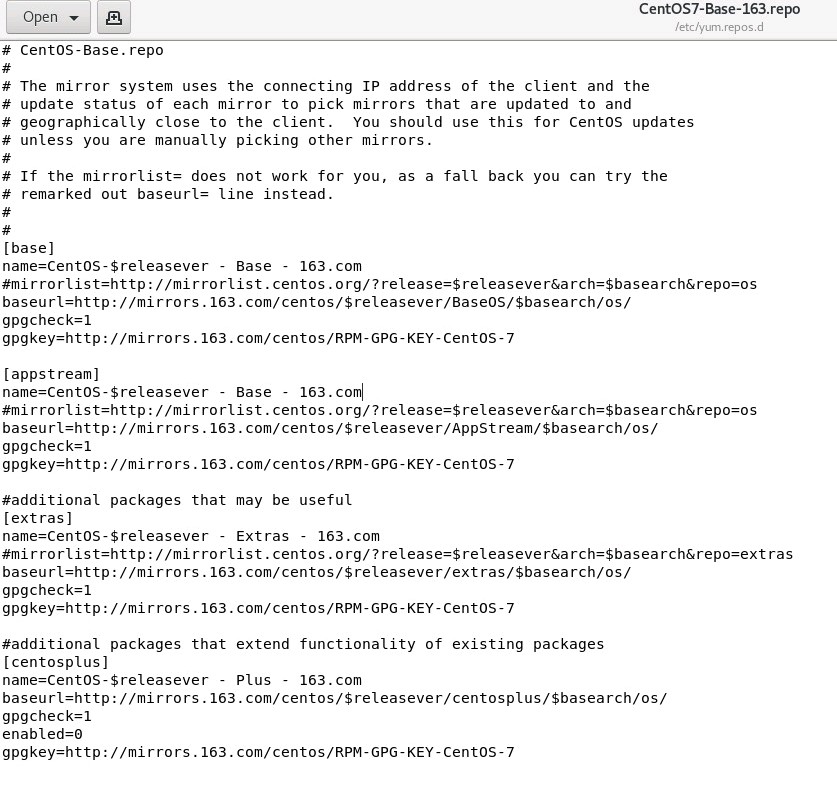Click the /etc/yum.repos.d path subtitle
Viewport: 837px width, 790px height.
click(719, 27)
